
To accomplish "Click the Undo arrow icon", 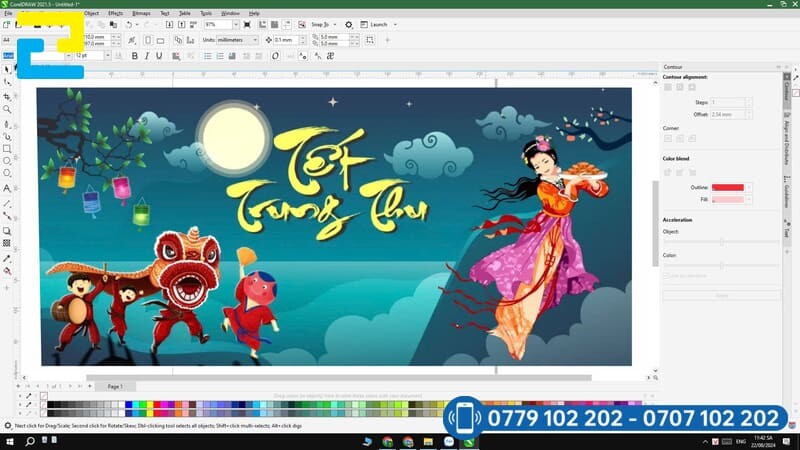I will [x=129, y=24].
